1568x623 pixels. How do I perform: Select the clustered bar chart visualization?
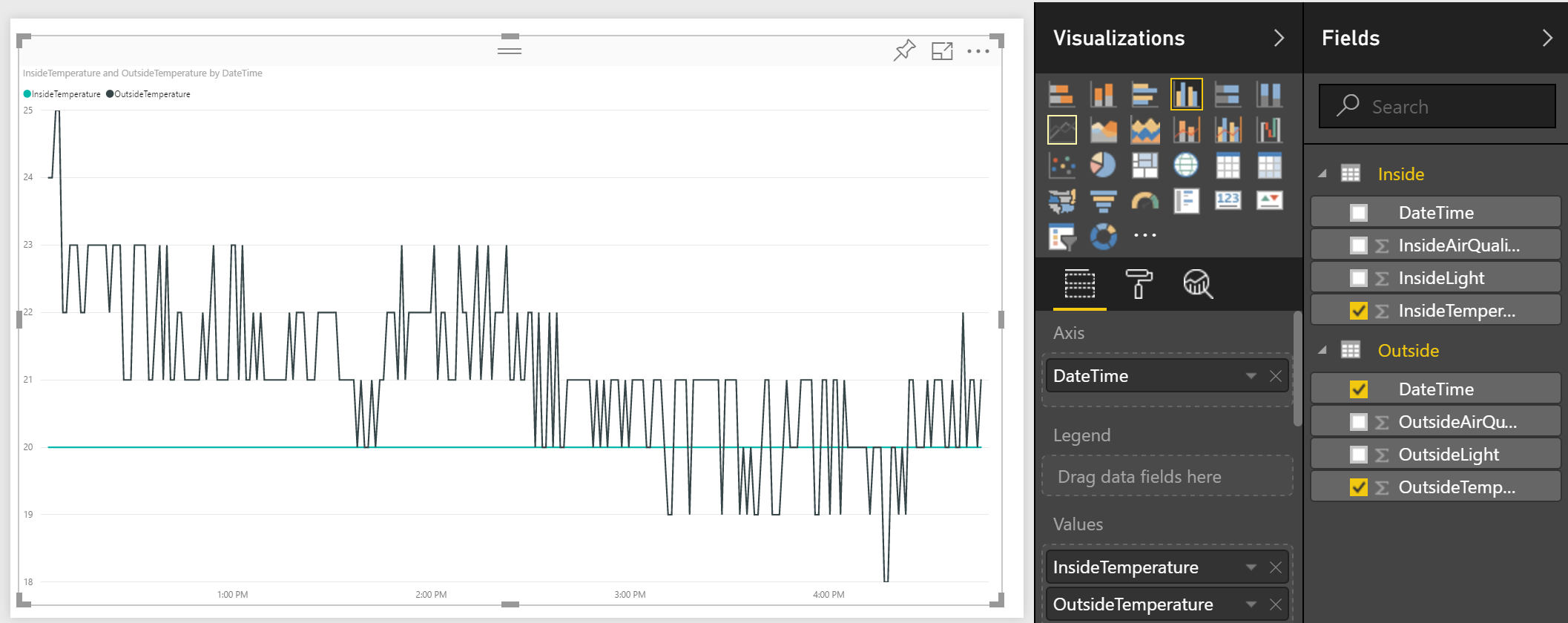pos(1144,95)
